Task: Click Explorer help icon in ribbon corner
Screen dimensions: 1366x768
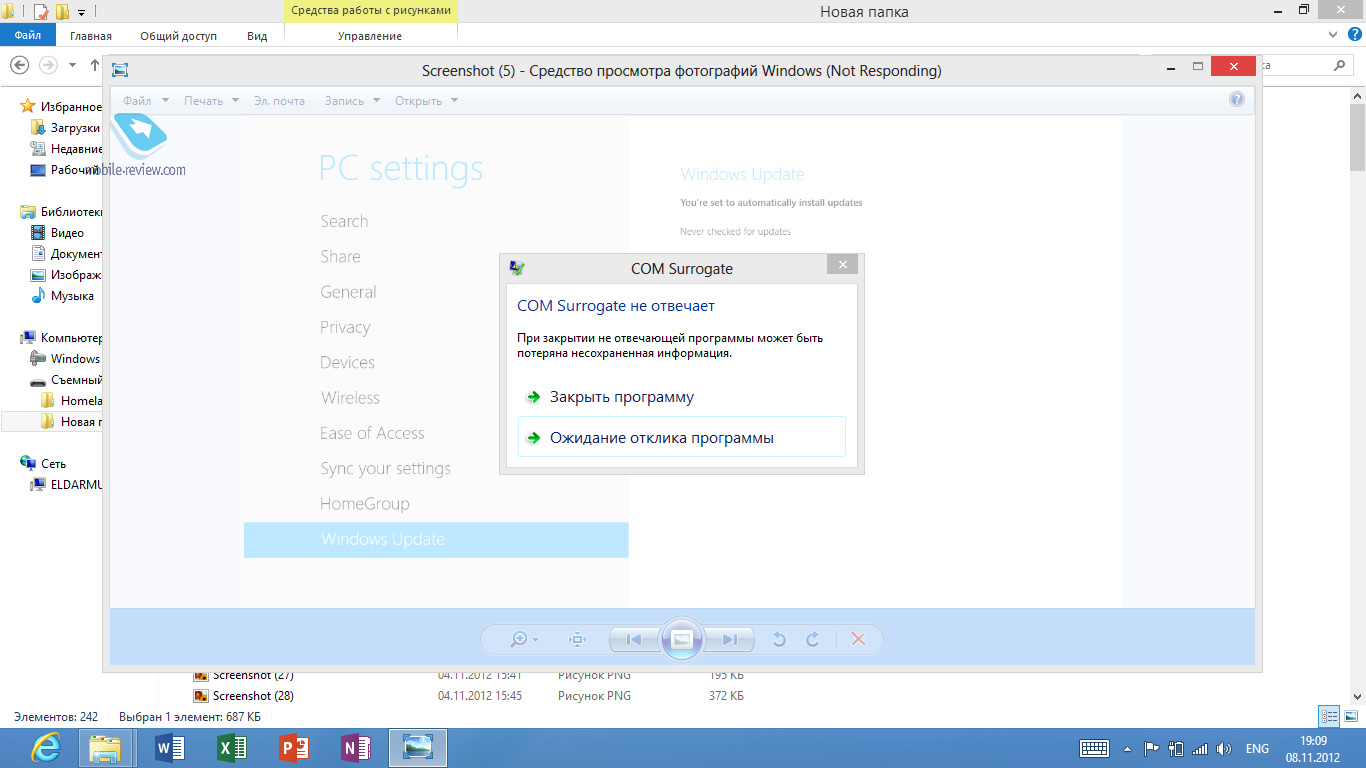Action: click(1354, 34)
